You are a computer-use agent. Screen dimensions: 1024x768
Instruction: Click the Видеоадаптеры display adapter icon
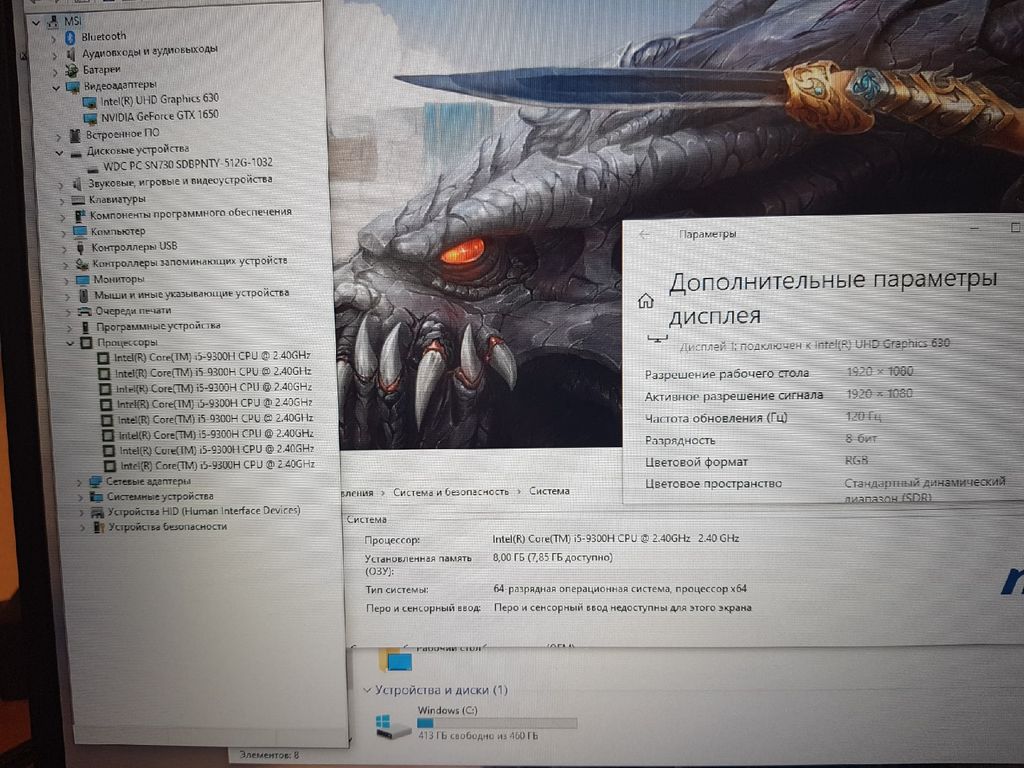click(x=72, y=86)
